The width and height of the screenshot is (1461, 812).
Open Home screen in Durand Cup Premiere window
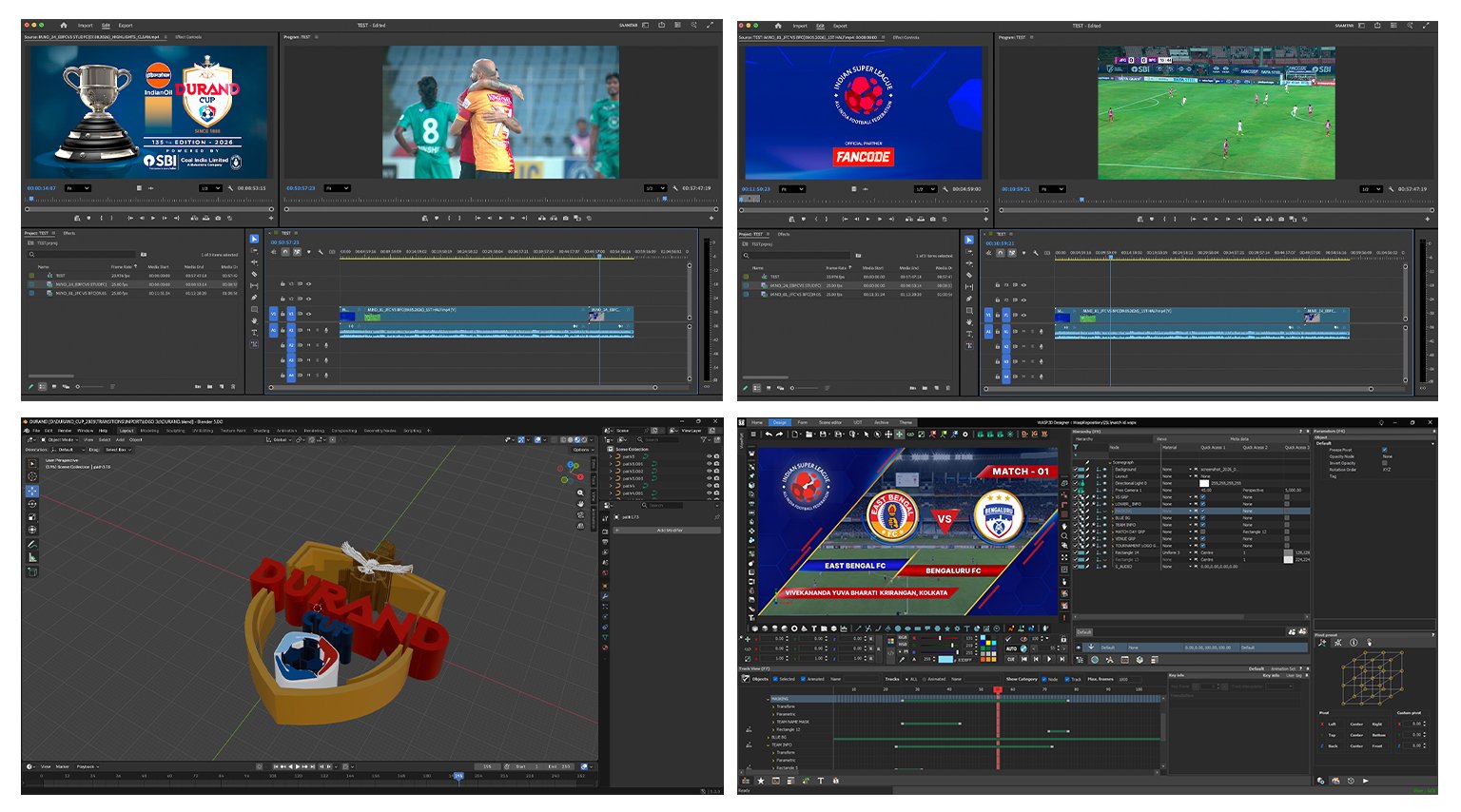coord(63,26)
